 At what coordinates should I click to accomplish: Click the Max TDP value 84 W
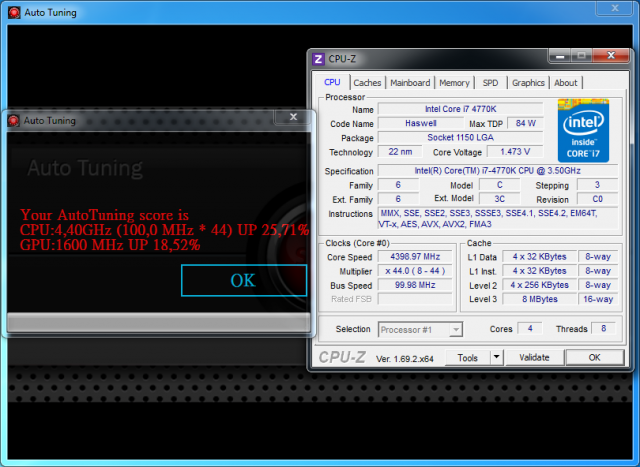tap(525, 123)
